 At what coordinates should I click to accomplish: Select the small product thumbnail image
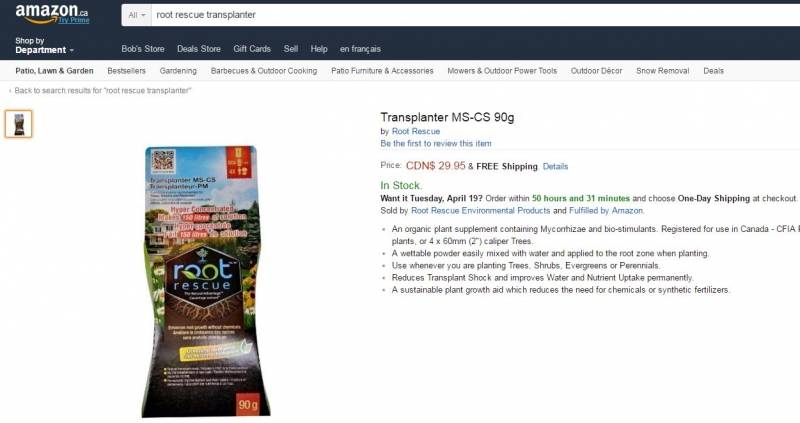(x=19, y=124)
